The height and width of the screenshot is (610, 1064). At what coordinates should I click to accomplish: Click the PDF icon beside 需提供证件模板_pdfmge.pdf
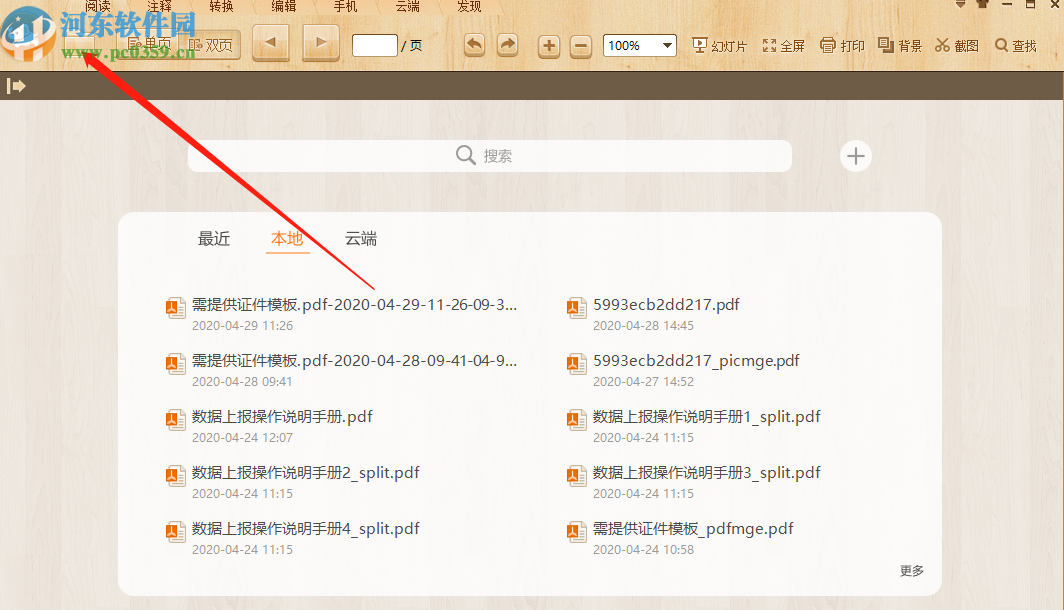(x=577, y=531)
